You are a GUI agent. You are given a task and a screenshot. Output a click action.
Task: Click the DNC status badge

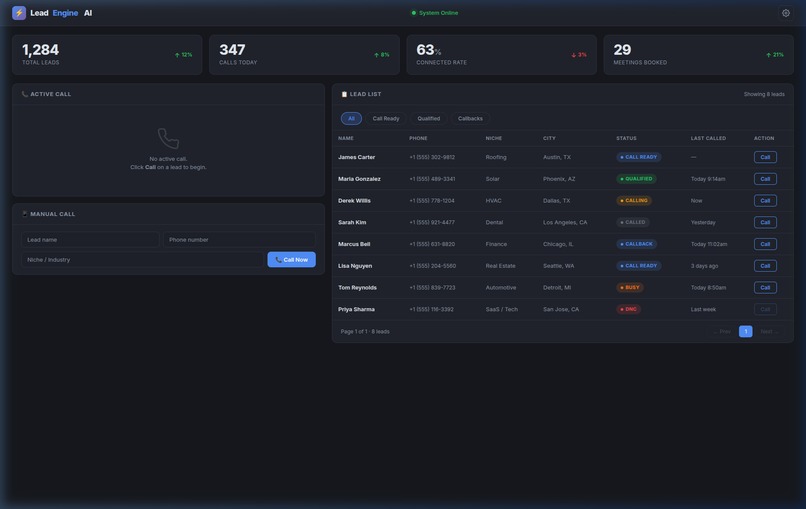tap(628, 310)
